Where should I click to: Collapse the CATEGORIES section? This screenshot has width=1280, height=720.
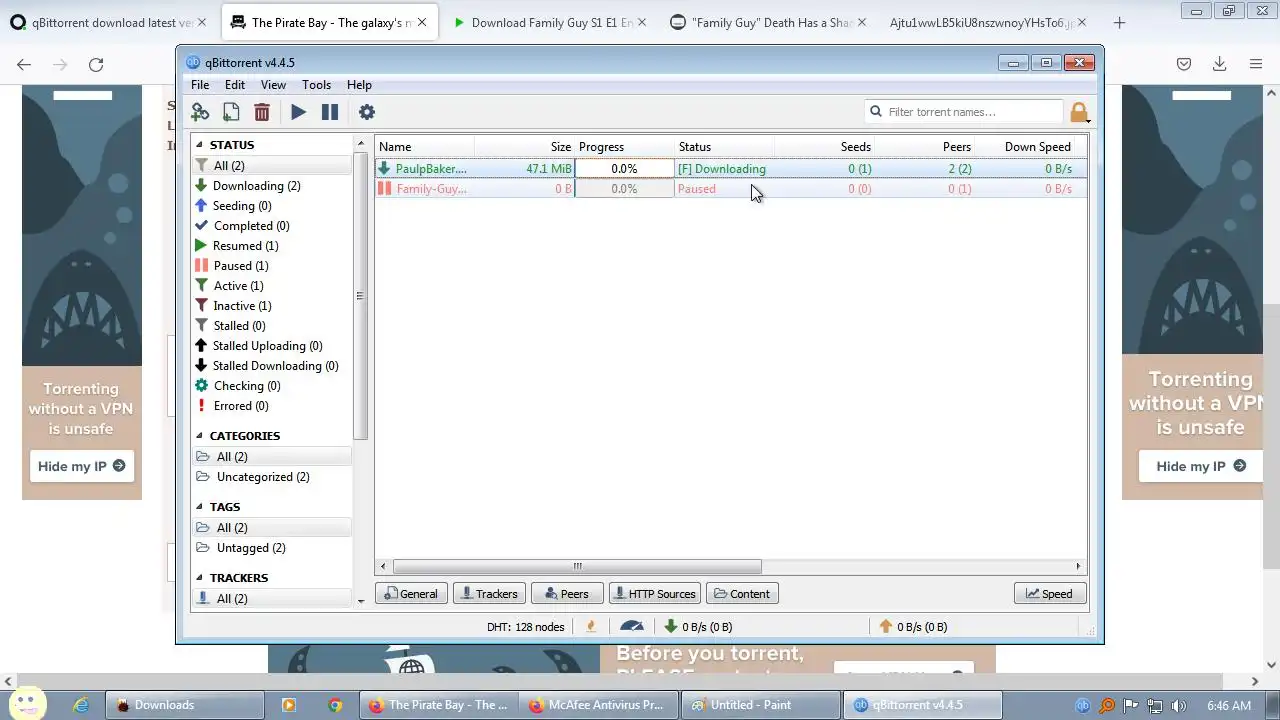(x=199, y=436)
